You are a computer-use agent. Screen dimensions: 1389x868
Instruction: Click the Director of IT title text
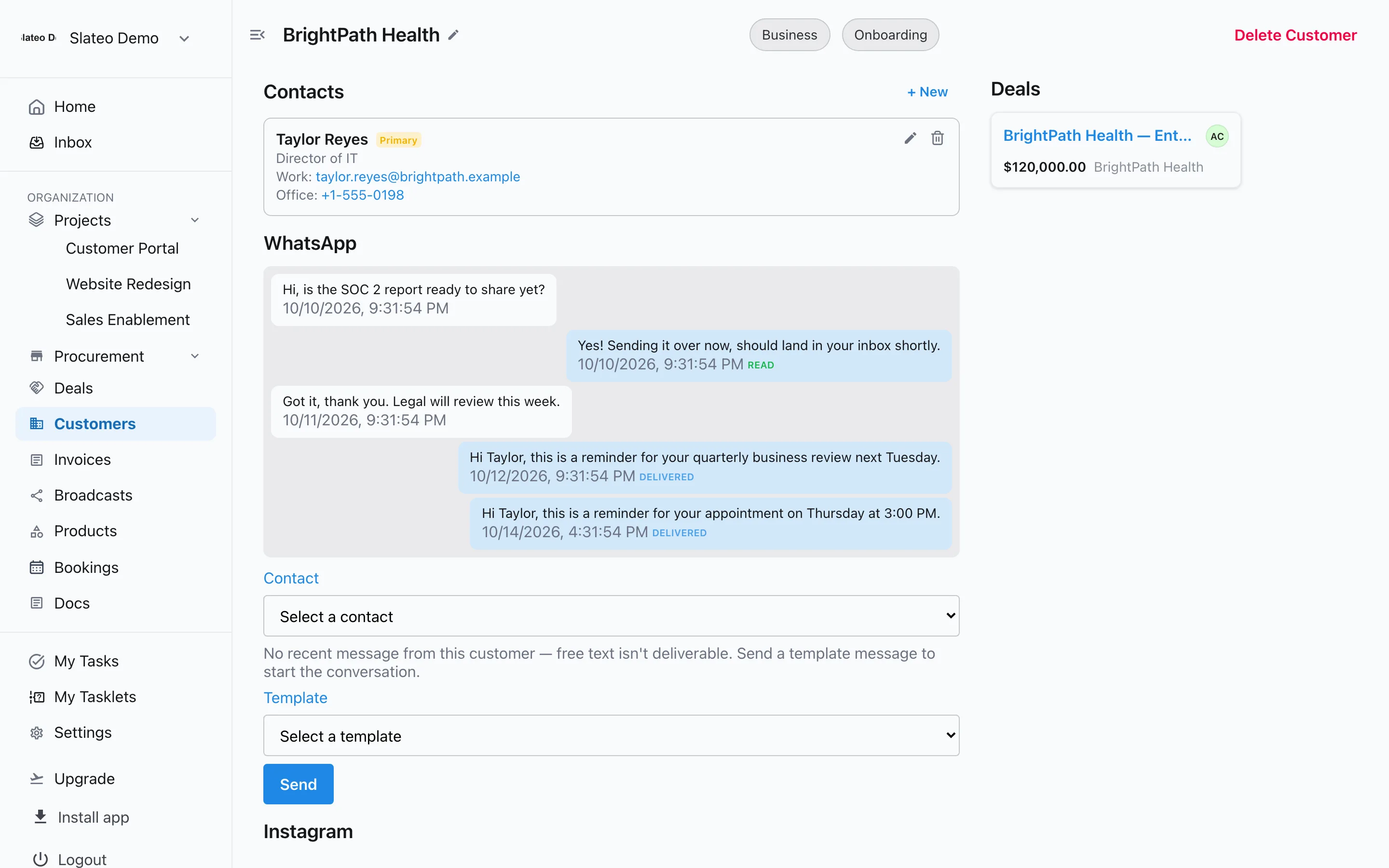point(317,159)
